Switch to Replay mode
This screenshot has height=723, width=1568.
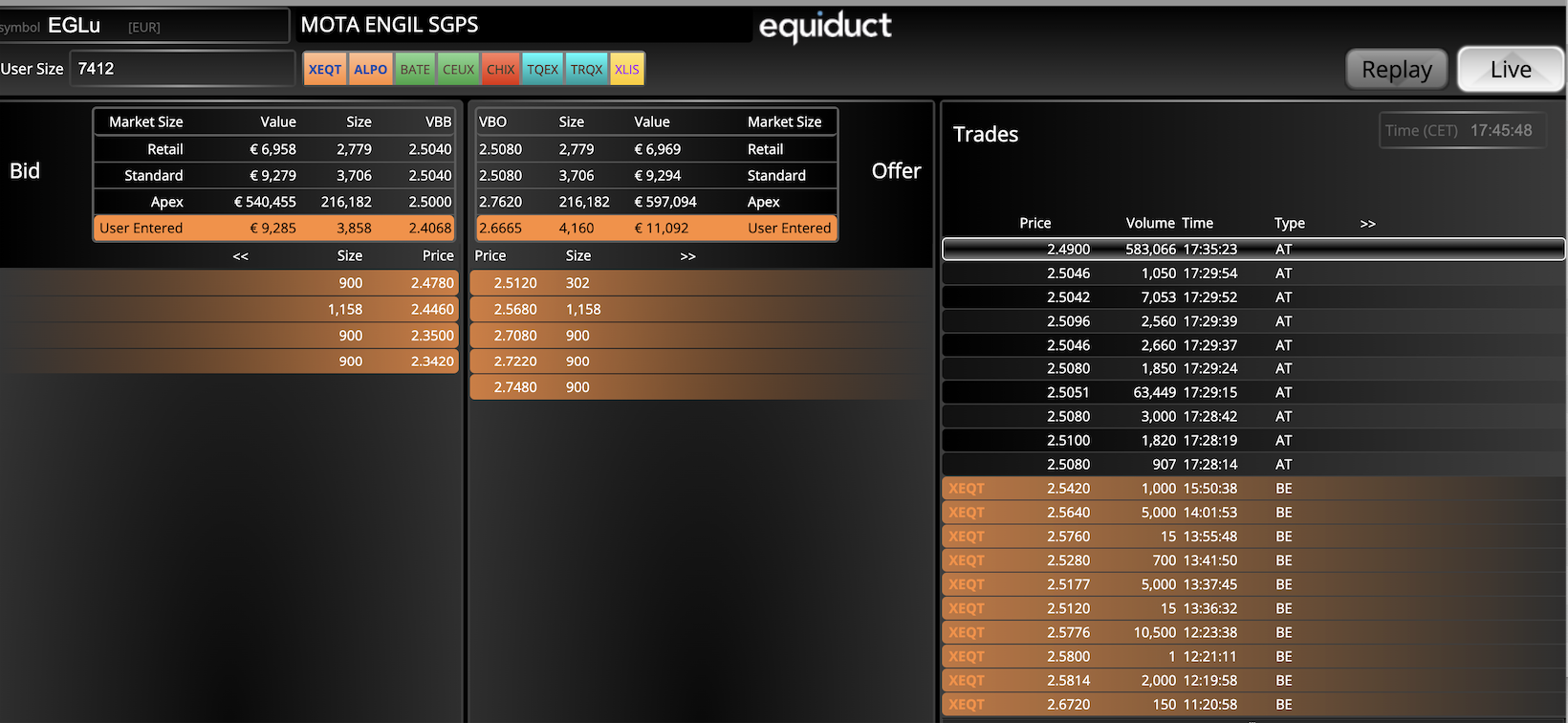(1397, 69)
